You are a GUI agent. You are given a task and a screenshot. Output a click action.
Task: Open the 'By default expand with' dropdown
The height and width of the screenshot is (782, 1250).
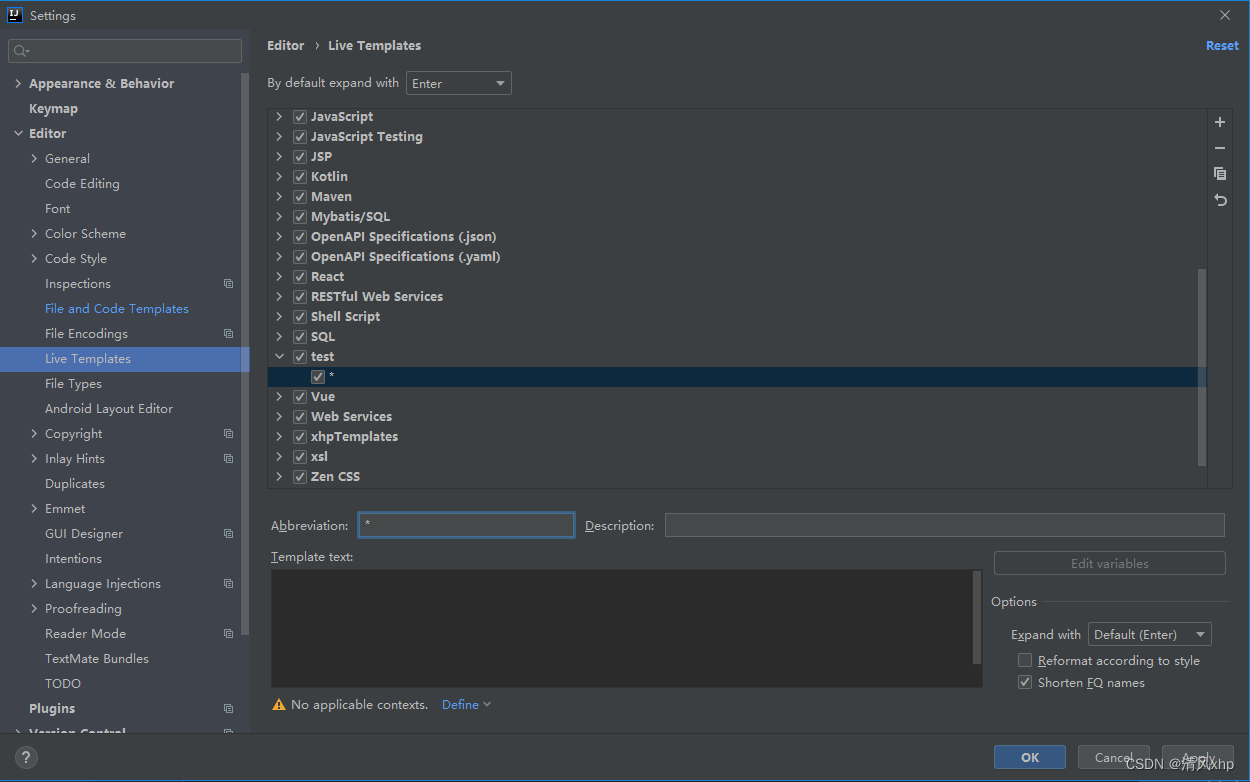(x=459, y=84)
